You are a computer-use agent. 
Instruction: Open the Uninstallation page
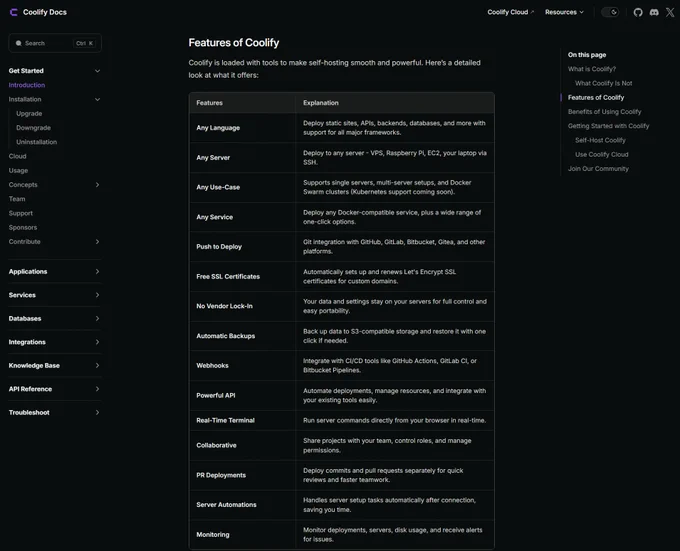coord(36,142)
